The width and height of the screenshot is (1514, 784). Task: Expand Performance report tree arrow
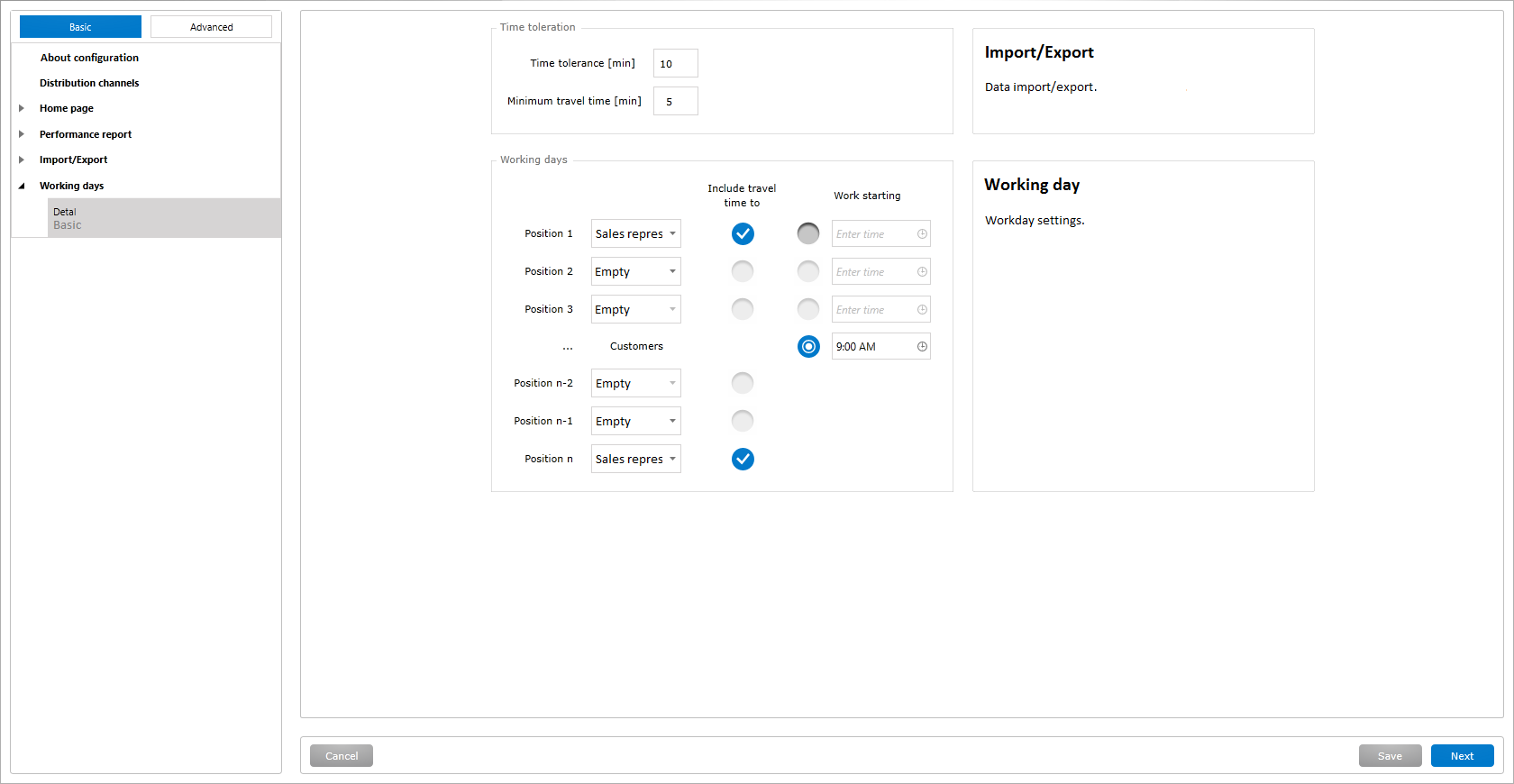[22, 134]
